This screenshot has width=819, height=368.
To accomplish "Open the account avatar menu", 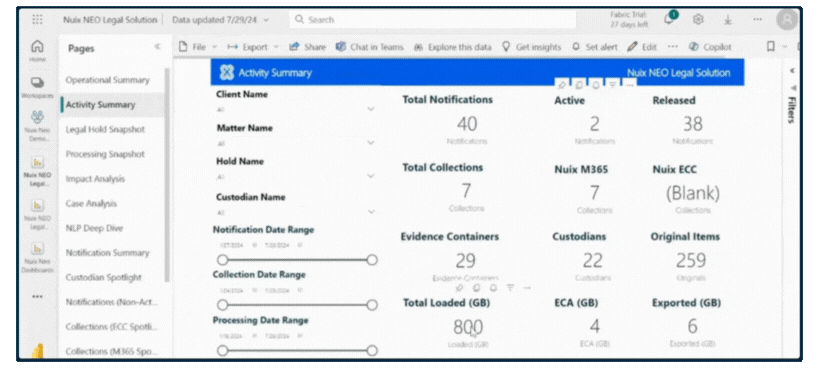I will click(787, 20).
